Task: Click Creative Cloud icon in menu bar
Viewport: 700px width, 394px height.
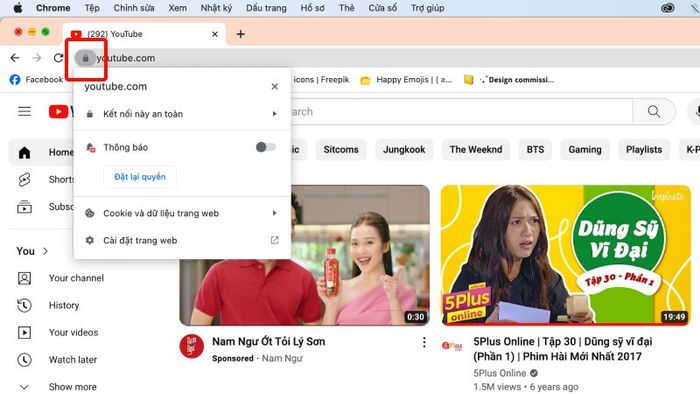Action: pyautogui.click(x=668, y=8)
